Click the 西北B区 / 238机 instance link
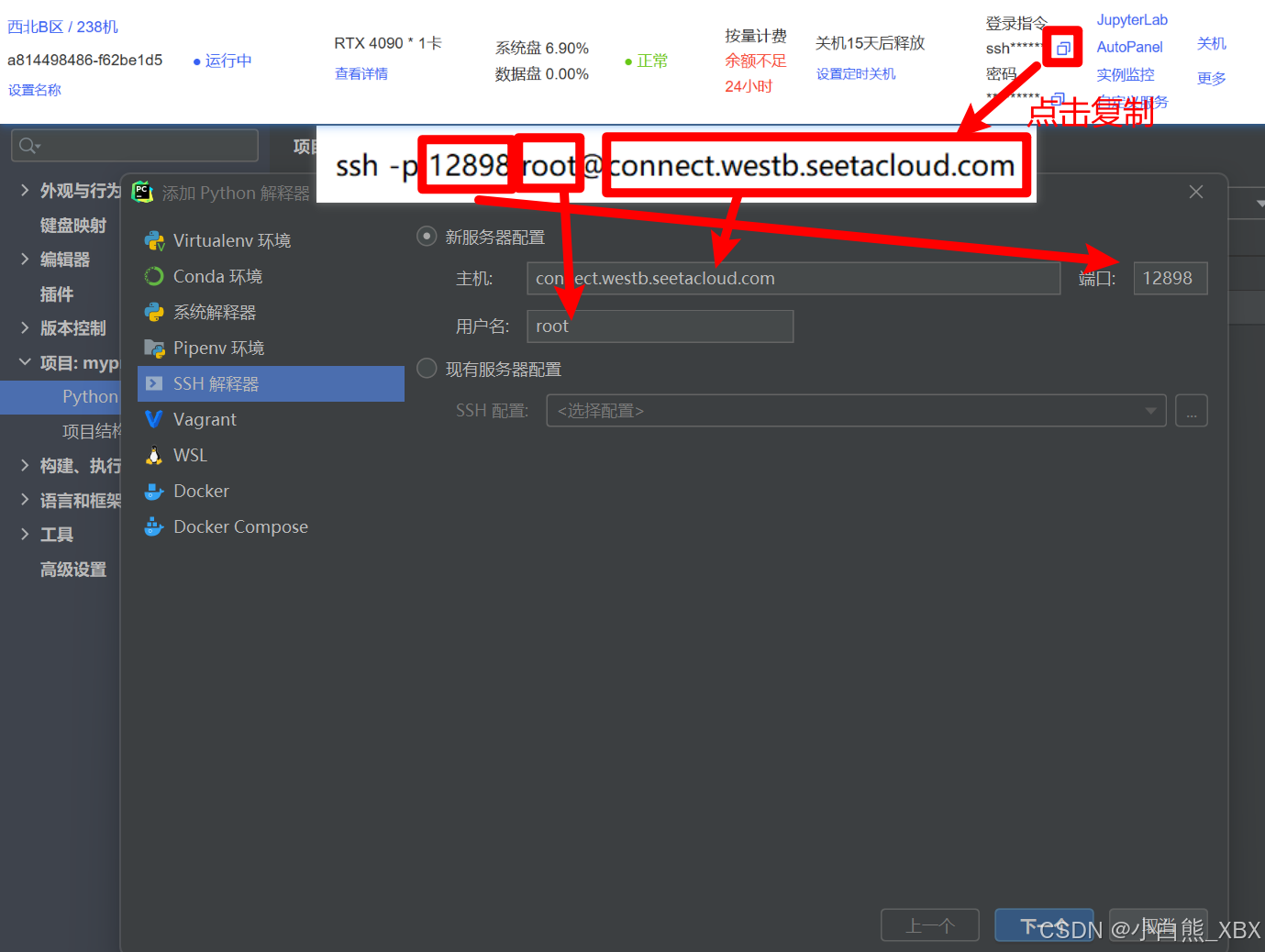1265x952 pixels. tap(62, 27)
